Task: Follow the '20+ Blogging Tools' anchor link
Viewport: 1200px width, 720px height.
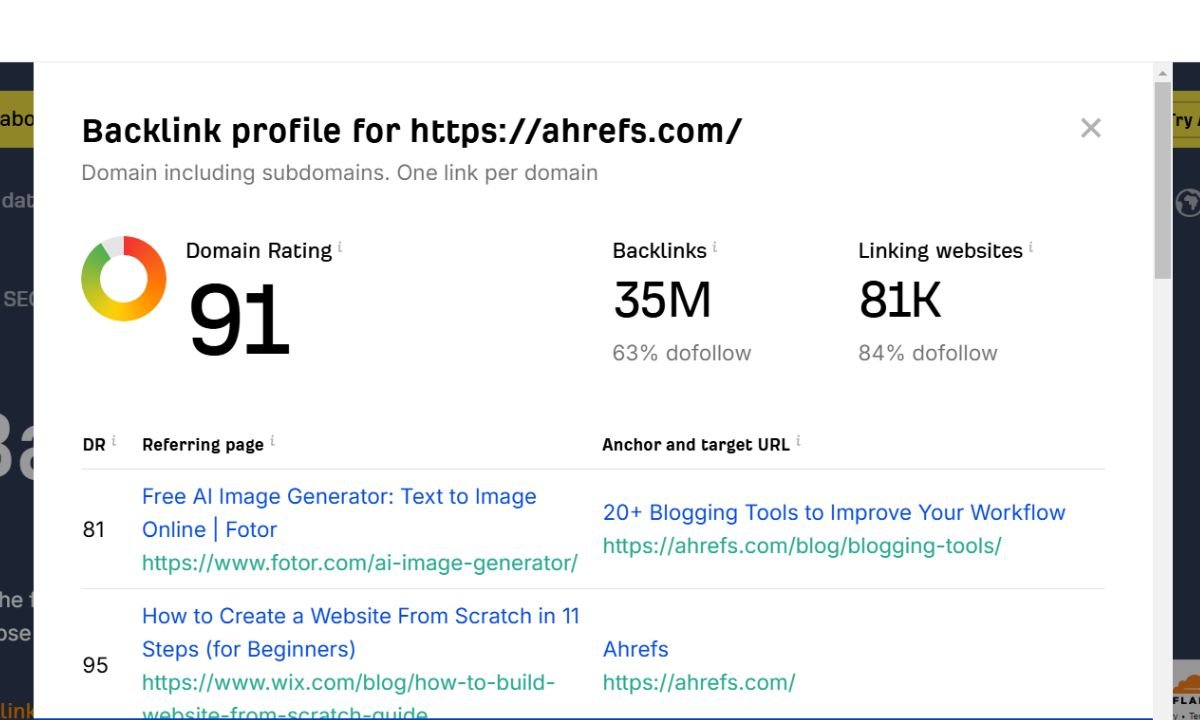Action: pyautogui.click(x=833, y=512)
